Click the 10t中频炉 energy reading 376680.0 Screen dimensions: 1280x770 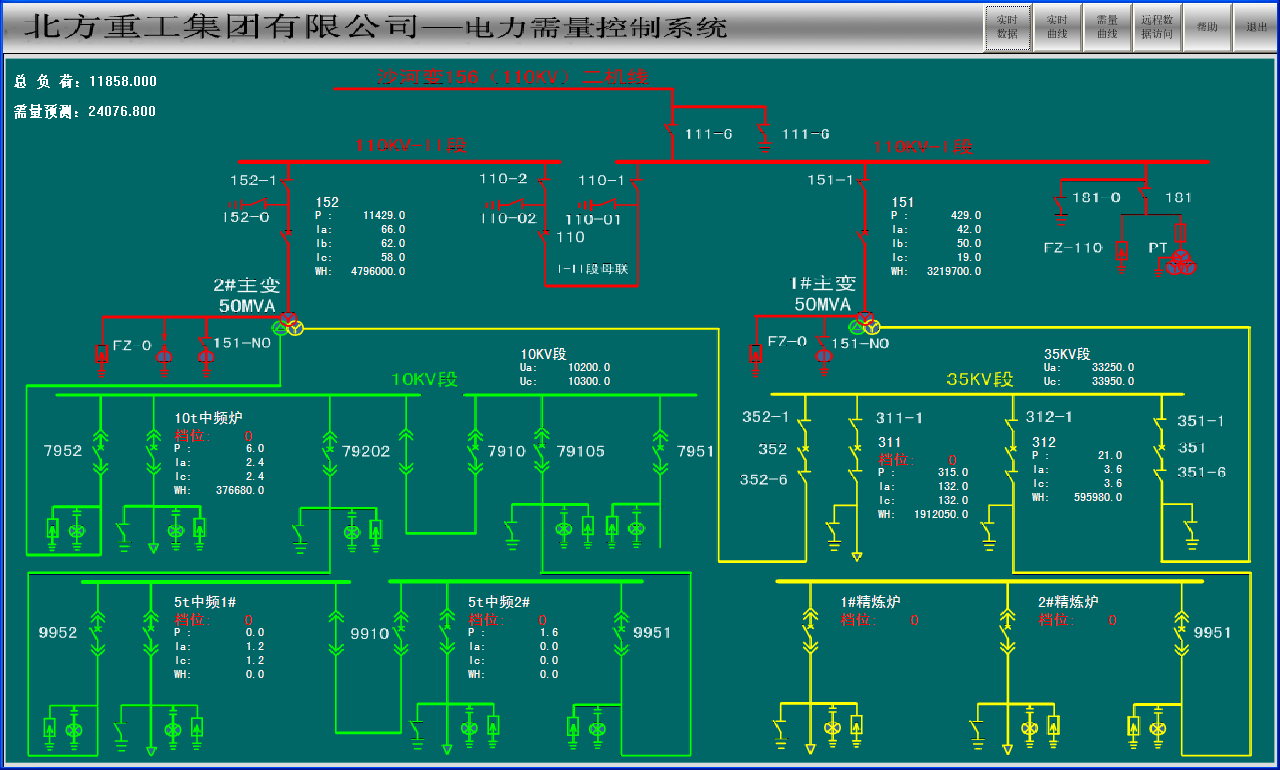pos(241,490)
